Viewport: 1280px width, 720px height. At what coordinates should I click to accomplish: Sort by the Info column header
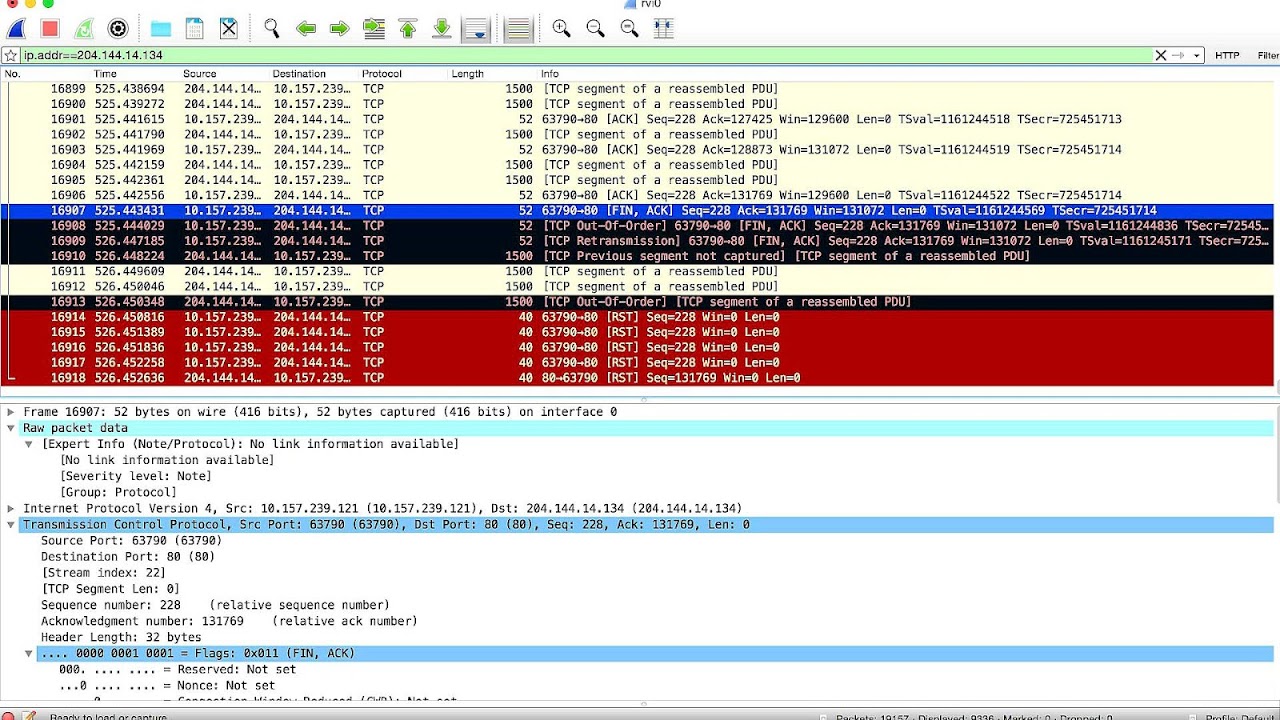coord(550,73)
